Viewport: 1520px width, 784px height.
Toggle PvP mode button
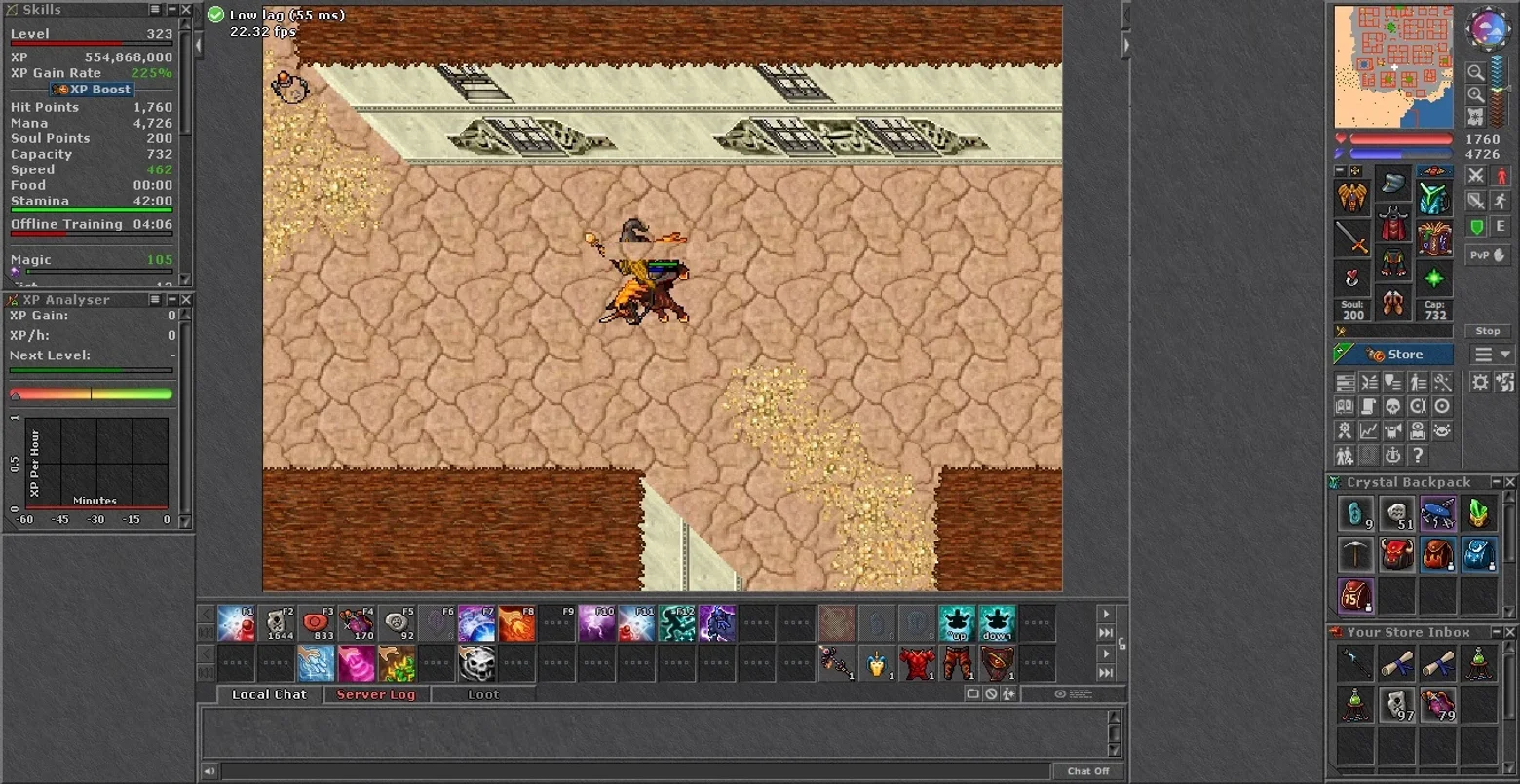pyautogui.click(x=1488, y=255)
